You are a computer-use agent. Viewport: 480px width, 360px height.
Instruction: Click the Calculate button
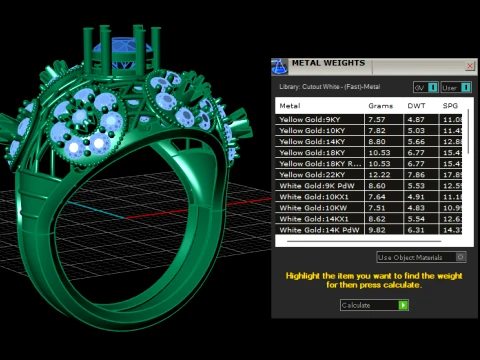pos(374,305)
